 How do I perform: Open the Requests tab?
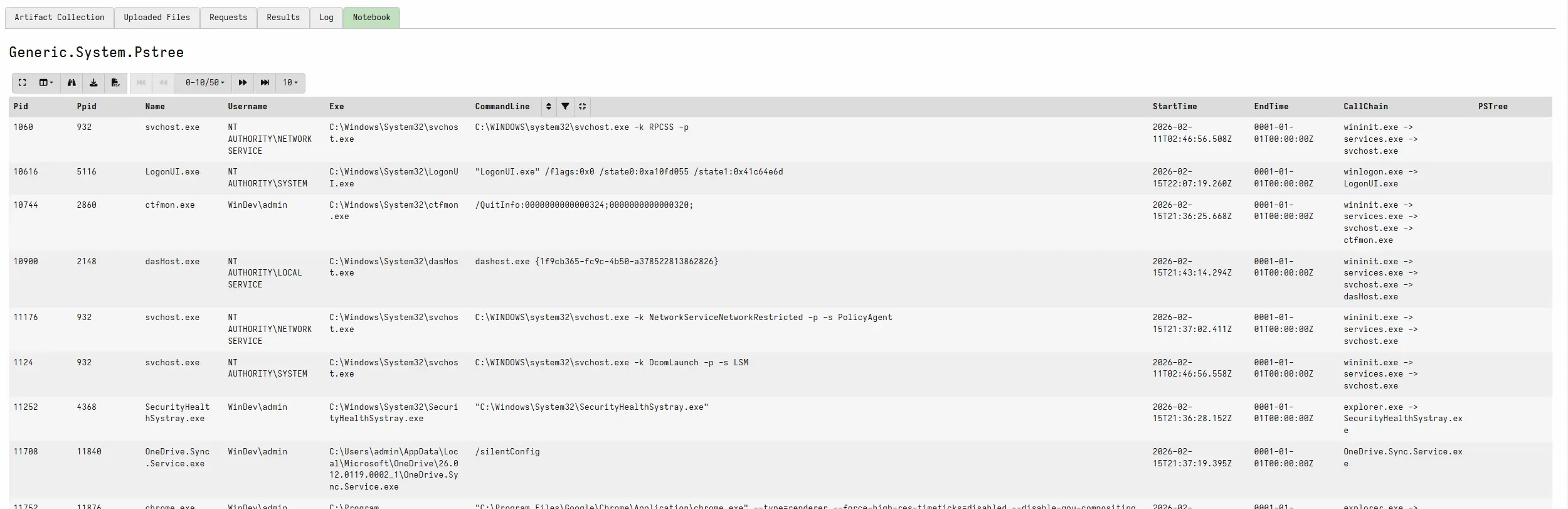228,18
